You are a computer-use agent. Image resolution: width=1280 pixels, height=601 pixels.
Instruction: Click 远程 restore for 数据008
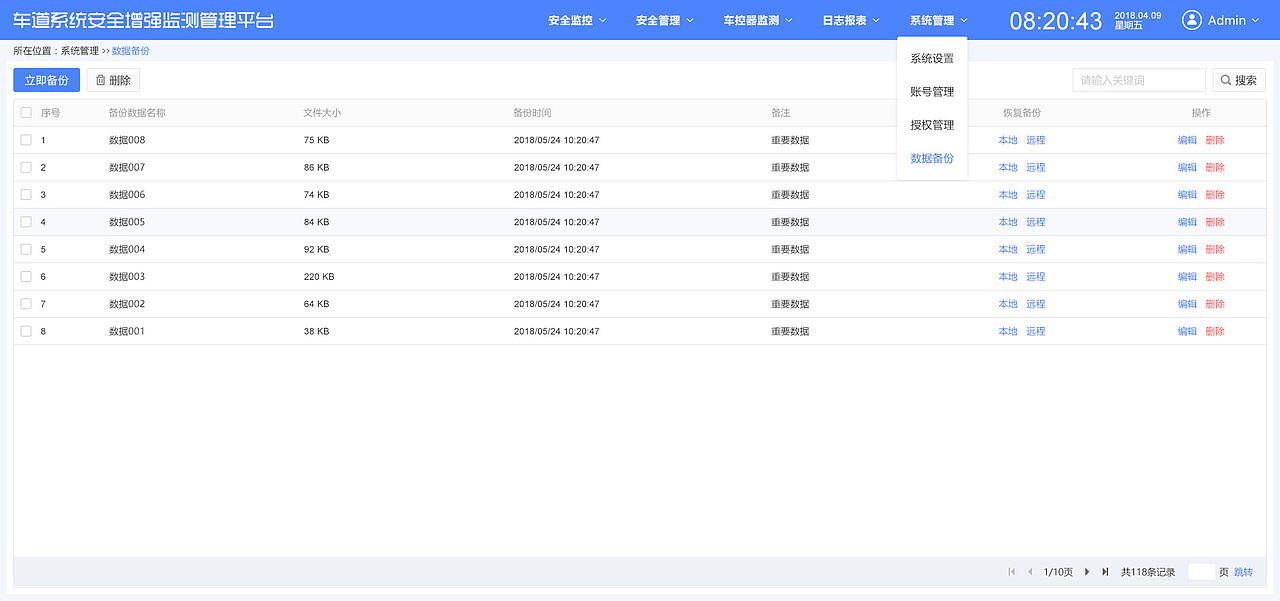[1035, 140]
